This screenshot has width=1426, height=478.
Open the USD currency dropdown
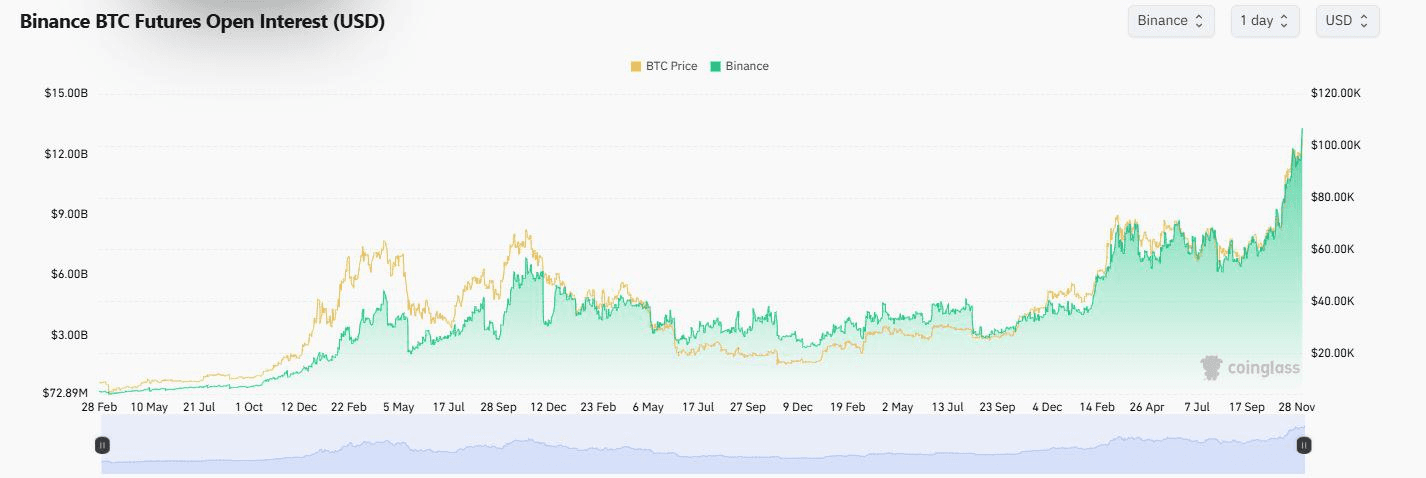(1347, 21)
